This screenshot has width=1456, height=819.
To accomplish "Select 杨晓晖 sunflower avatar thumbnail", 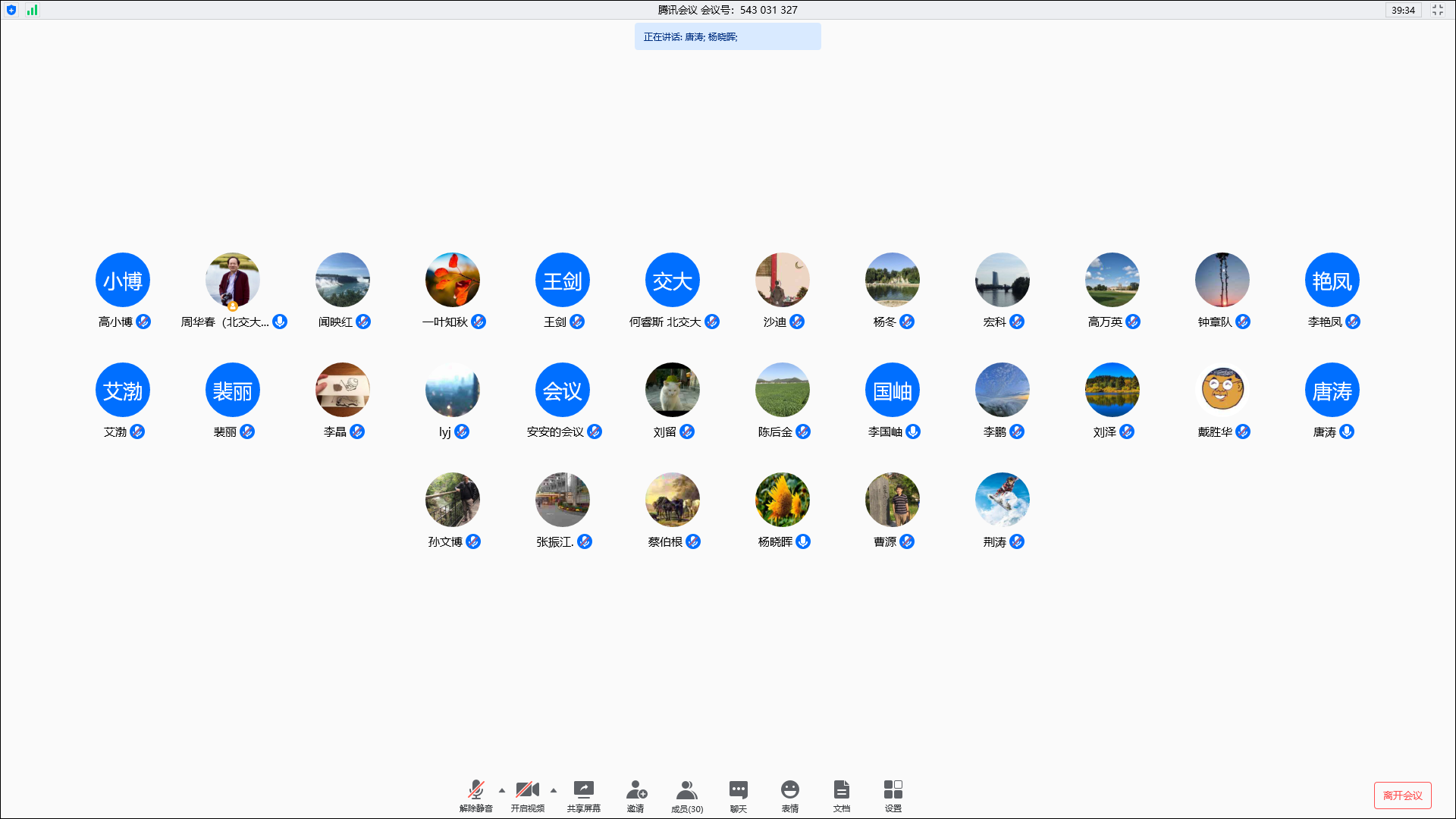I will [x=782, y=500].
